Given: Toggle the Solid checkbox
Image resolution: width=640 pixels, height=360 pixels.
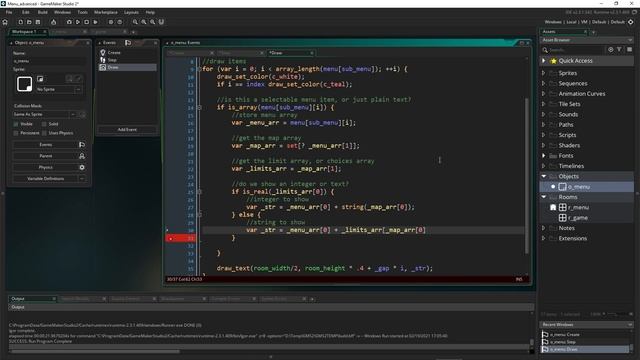Looking at the screenshot, I should (x=44, y=124).
